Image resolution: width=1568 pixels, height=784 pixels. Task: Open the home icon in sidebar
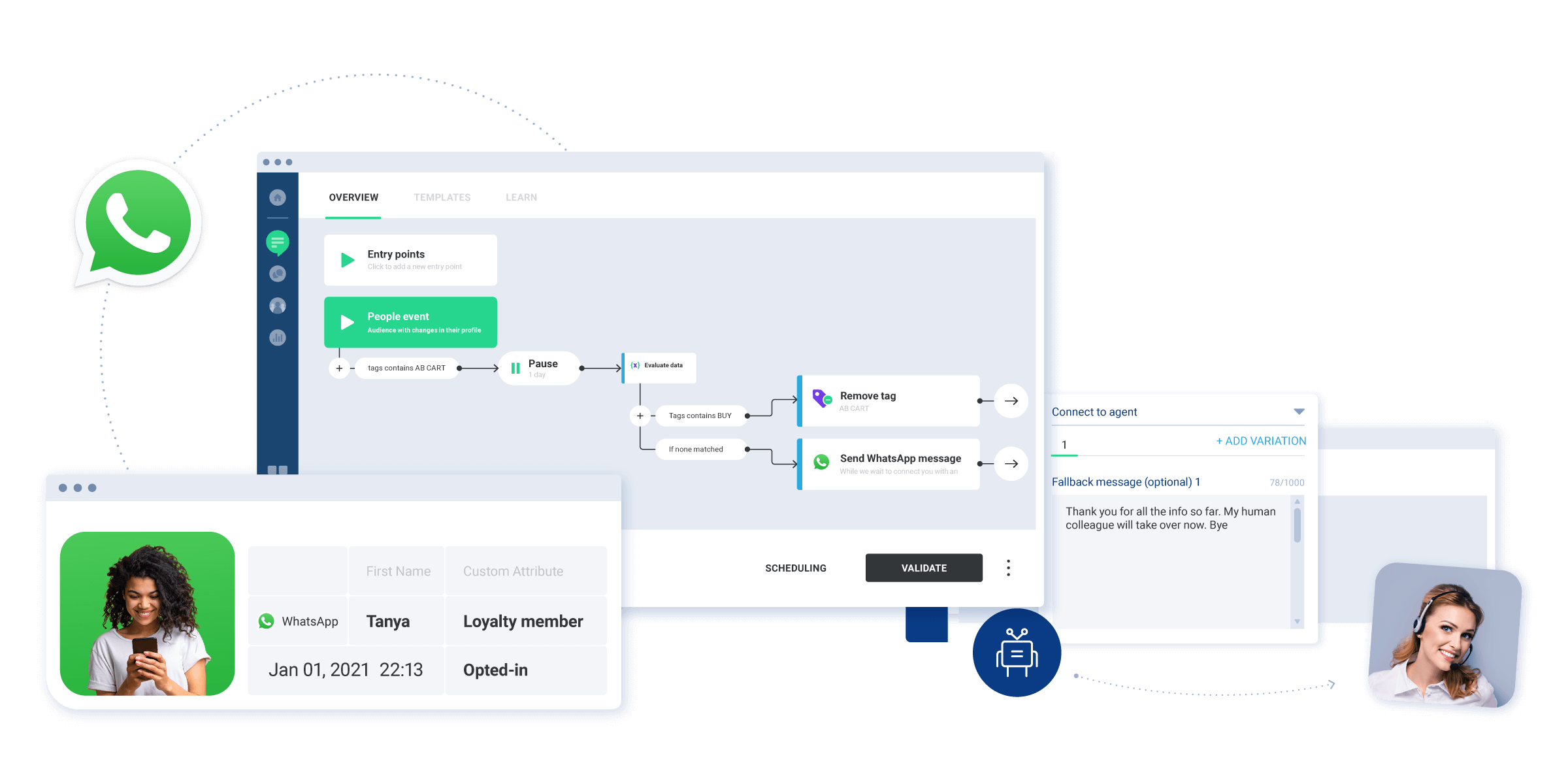pos(278,197)
